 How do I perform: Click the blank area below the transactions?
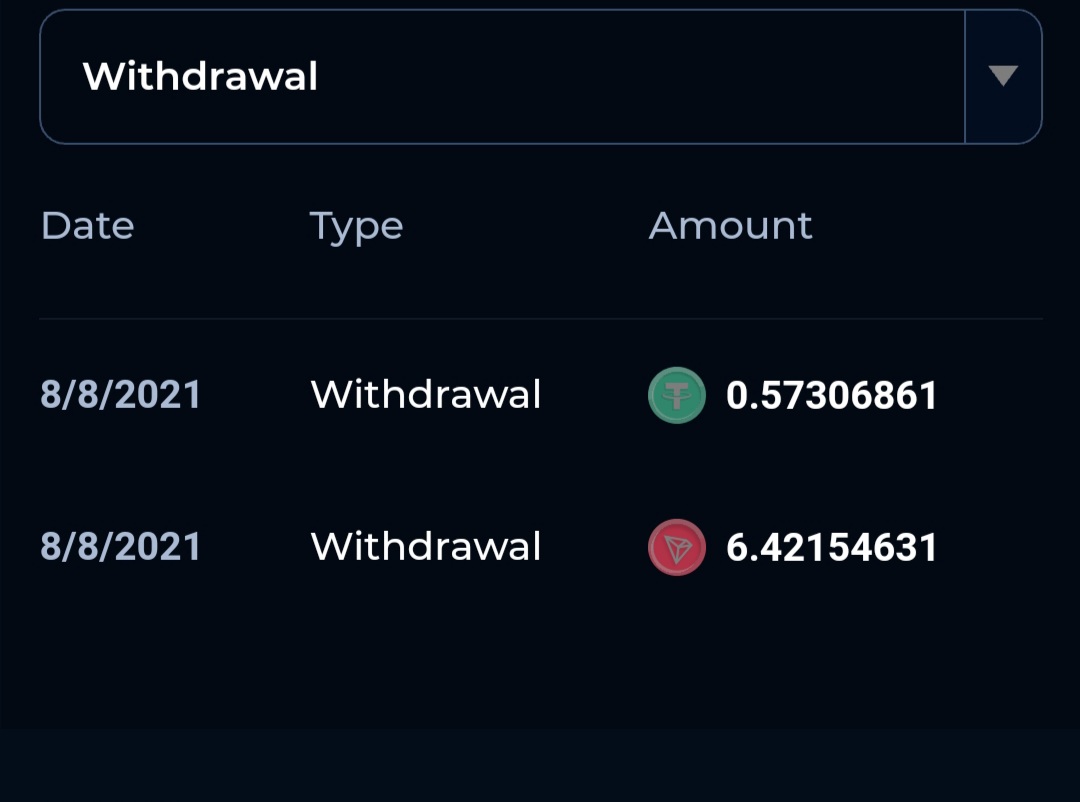540,660
